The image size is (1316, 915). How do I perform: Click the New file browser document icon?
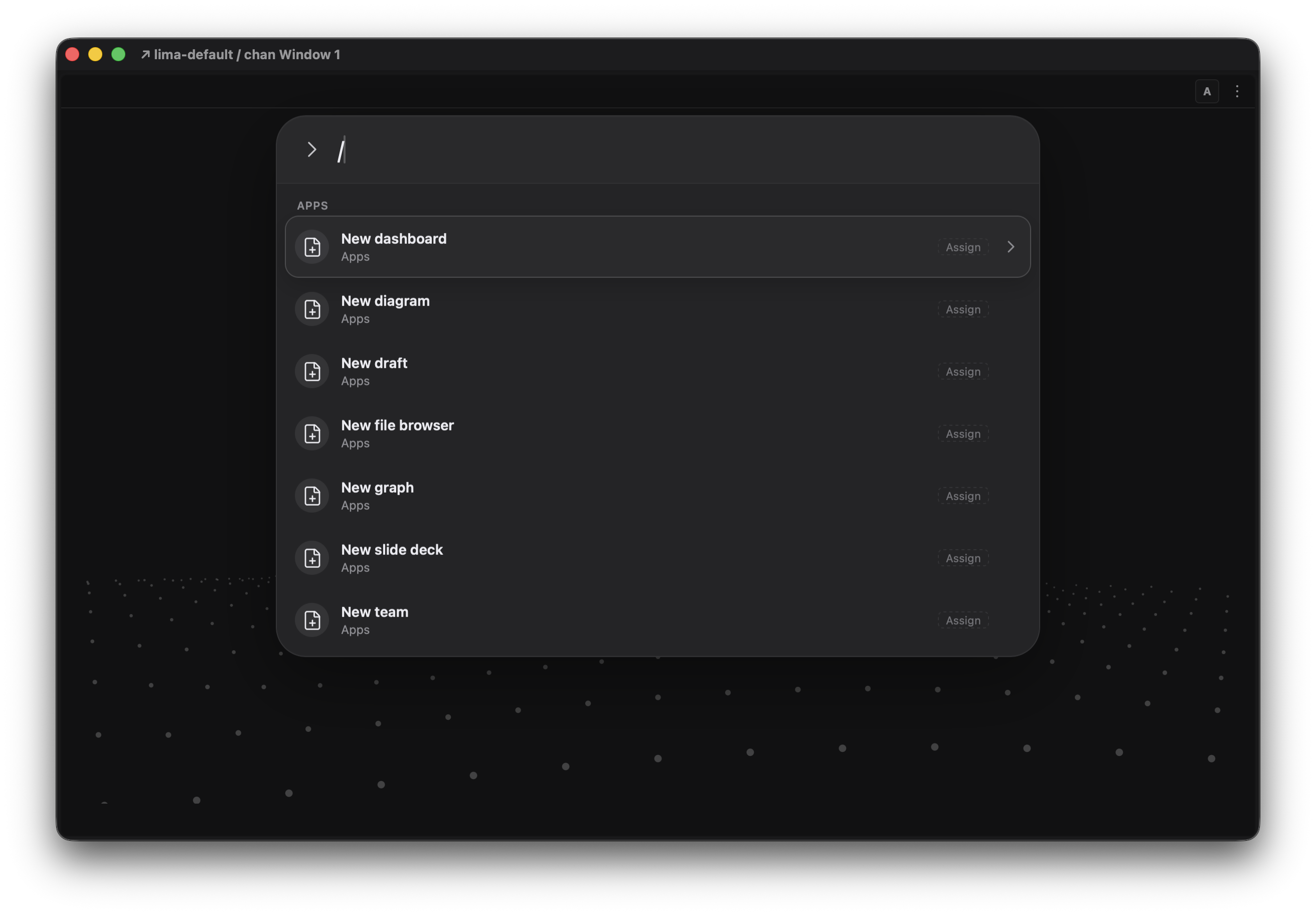point(312,434)
